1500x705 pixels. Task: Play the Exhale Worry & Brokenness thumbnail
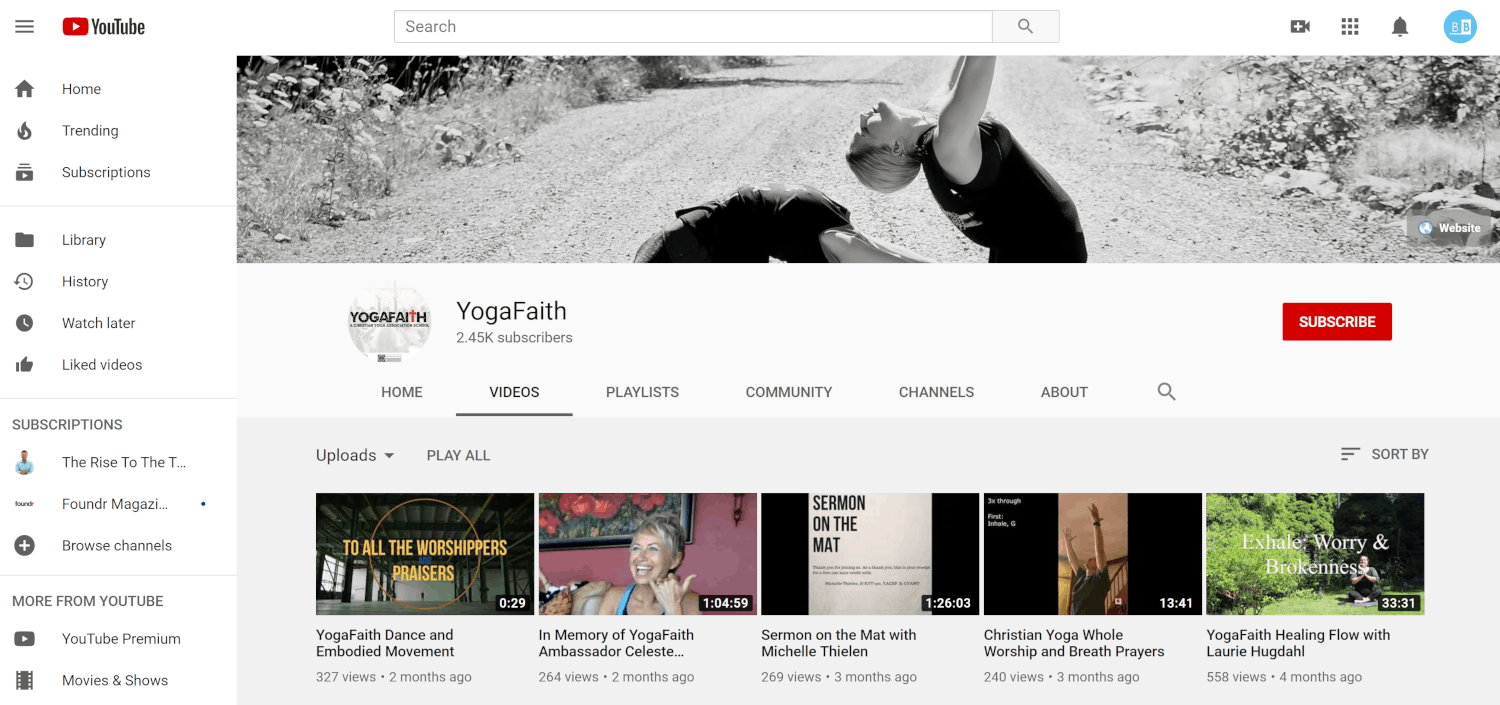click(1315, 554)
